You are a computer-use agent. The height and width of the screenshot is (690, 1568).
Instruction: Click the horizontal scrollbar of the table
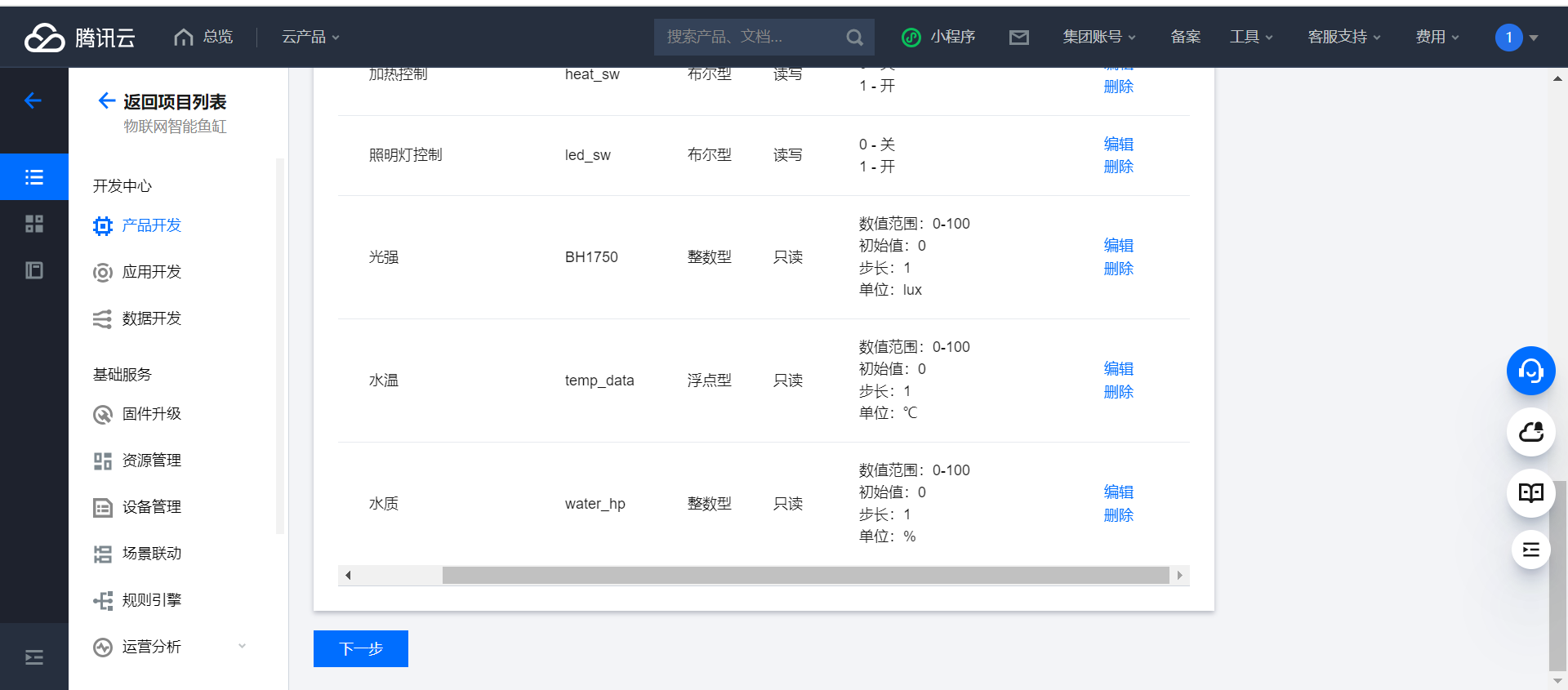tap(804, 576)
